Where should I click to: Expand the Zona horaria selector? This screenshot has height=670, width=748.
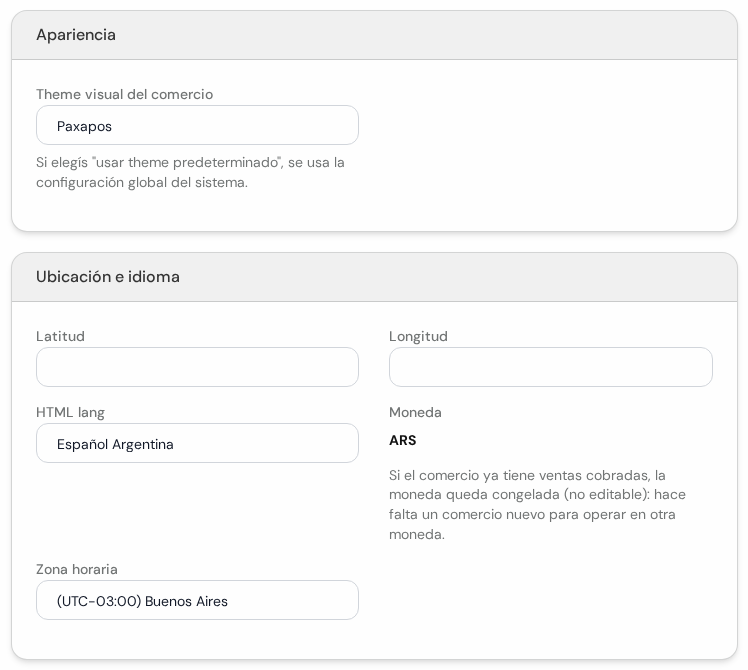197,600
